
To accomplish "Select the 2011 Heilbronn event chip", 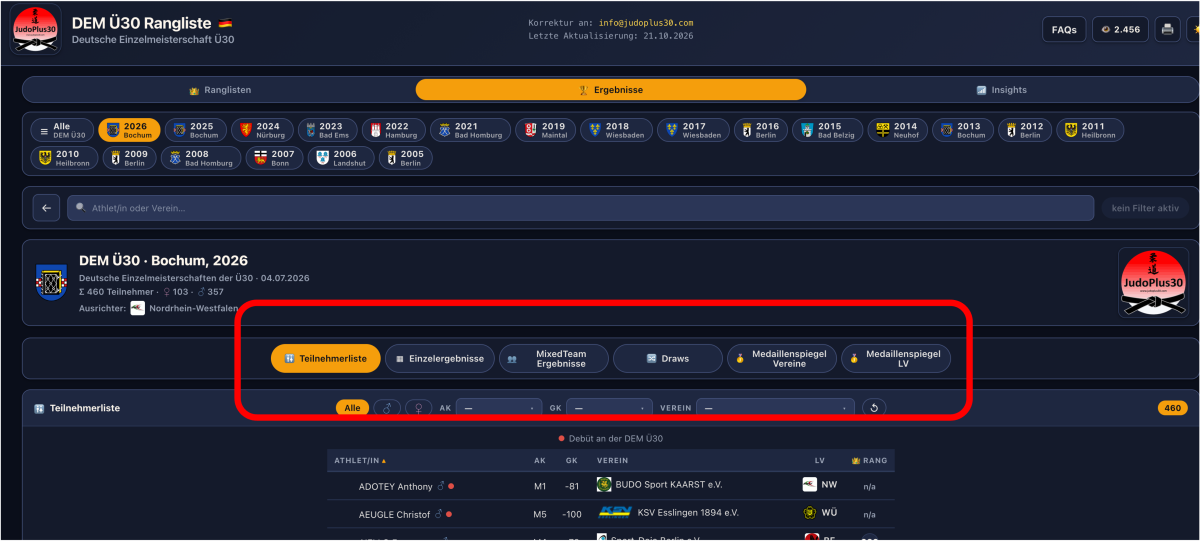I will click(x=1090, y=130).
